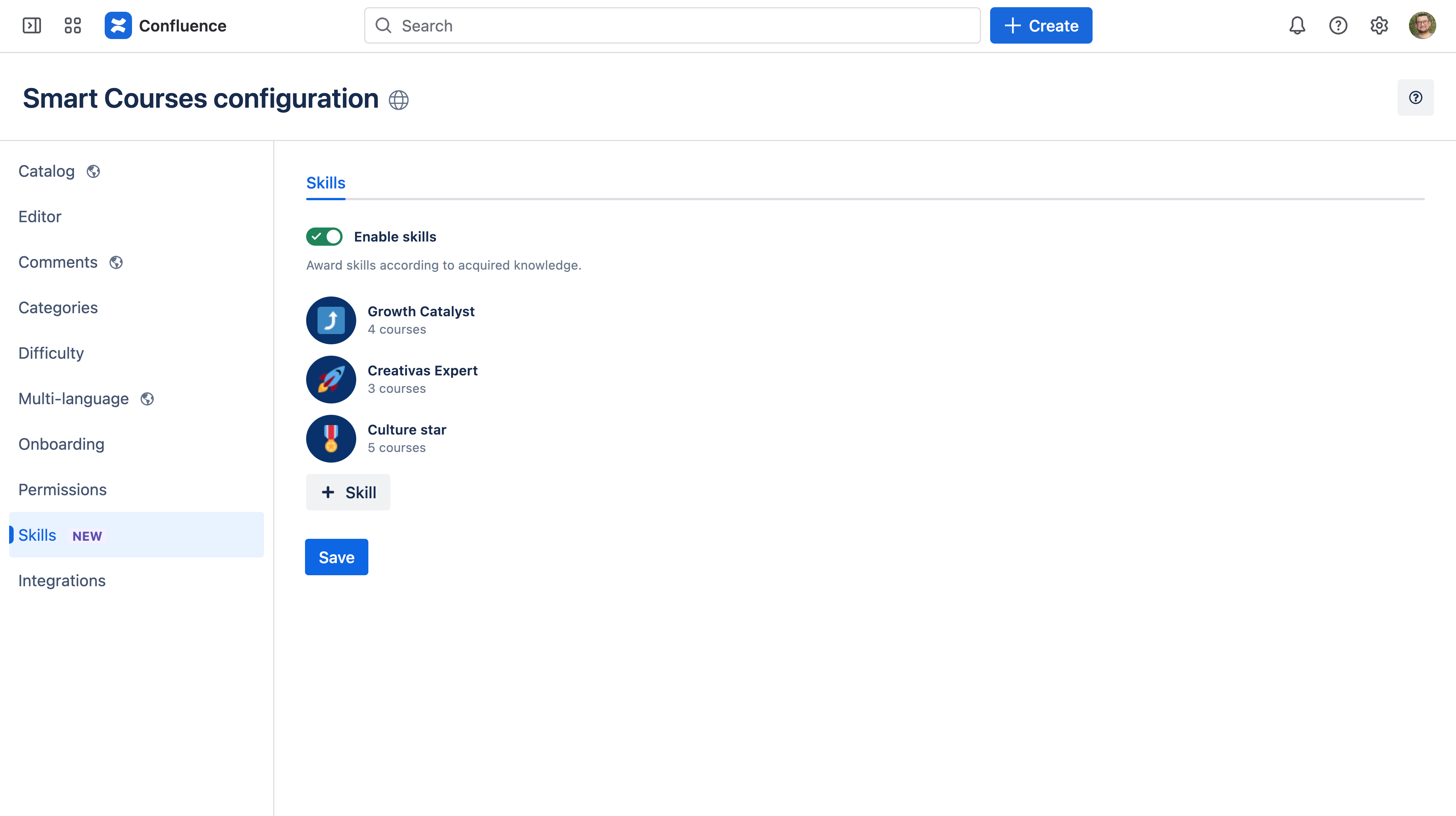Click the page help button below header
The image size is (1456, 816).
point(1415,98)
